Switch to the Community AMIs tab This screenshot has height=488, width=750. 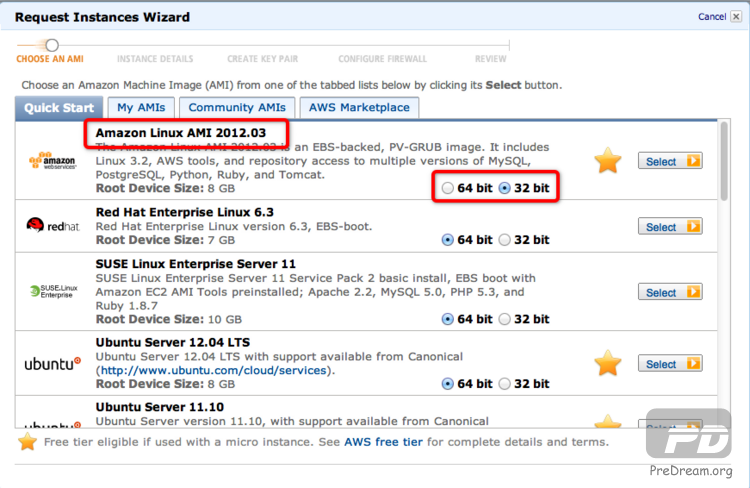point(237,108)
